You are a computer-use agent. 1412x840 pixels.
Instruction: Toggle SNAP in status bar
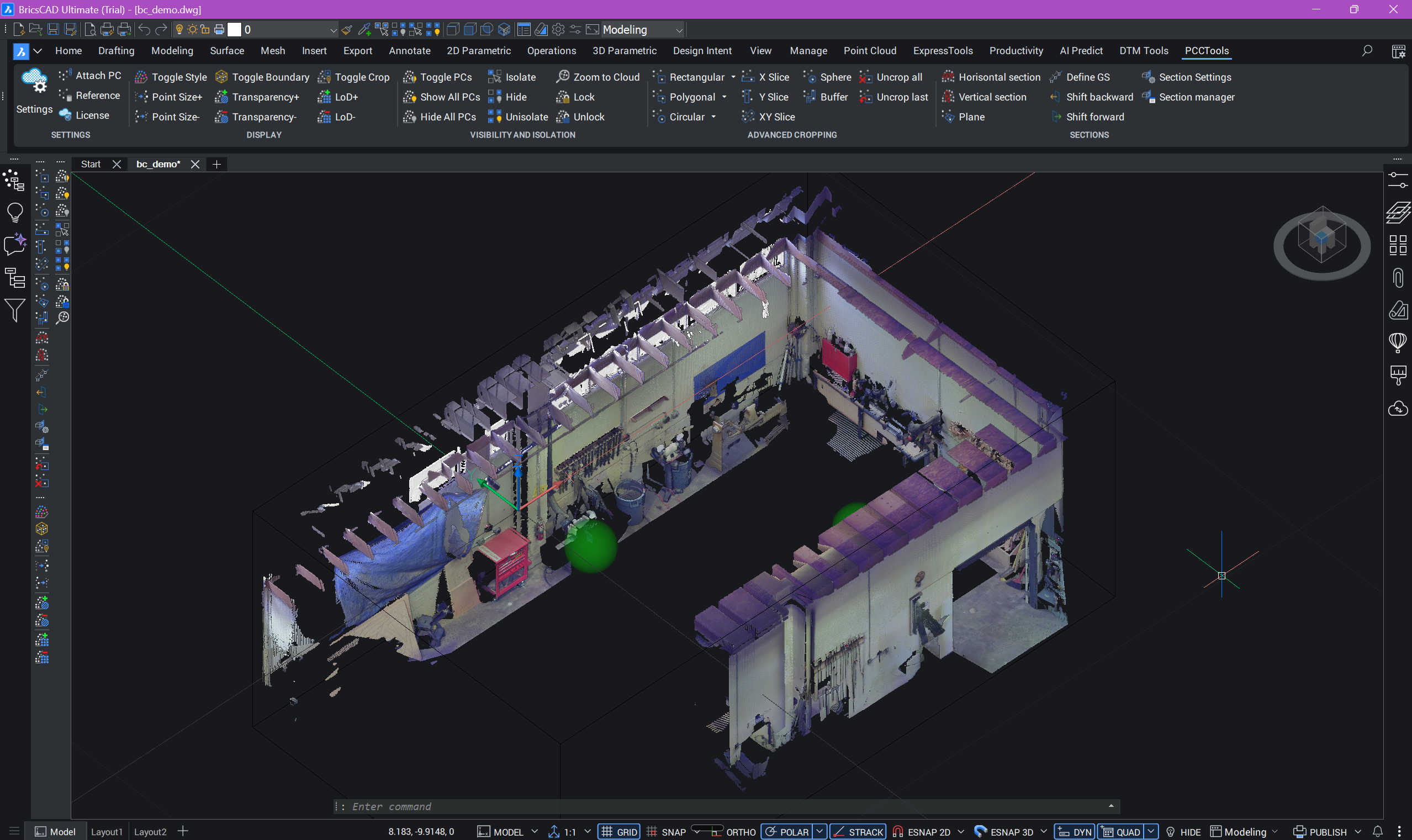666,832
